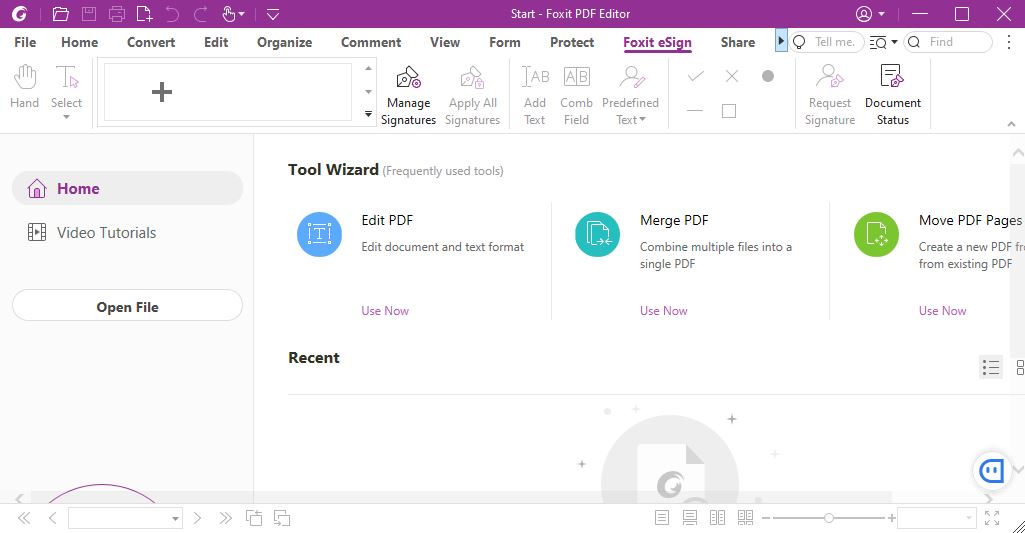Select the dot mark fill tool
The image size is (1025, 533).
[768, 77]
